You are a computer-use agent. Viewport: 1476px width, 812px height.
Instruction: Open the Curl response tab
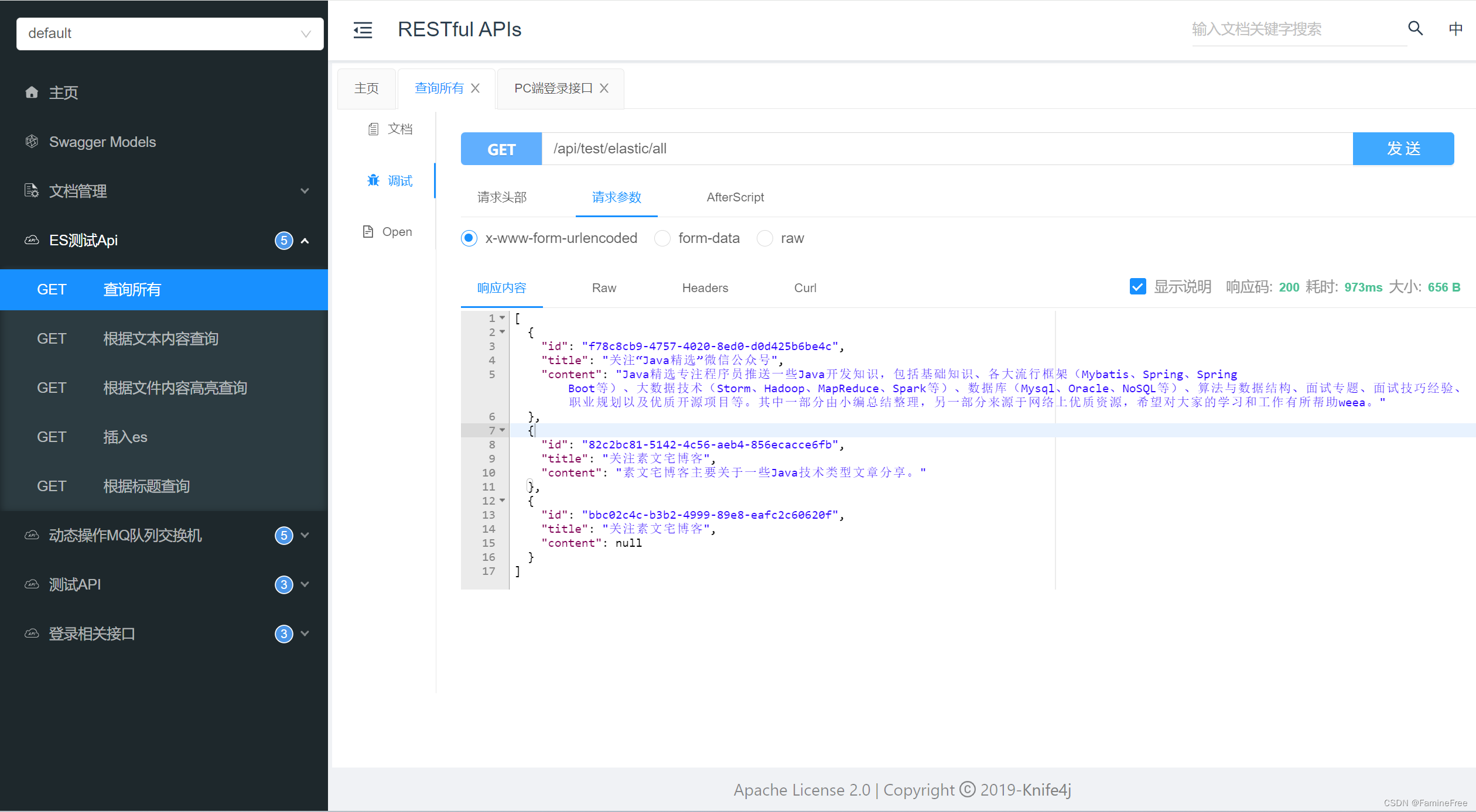click(x=805, y=288)
